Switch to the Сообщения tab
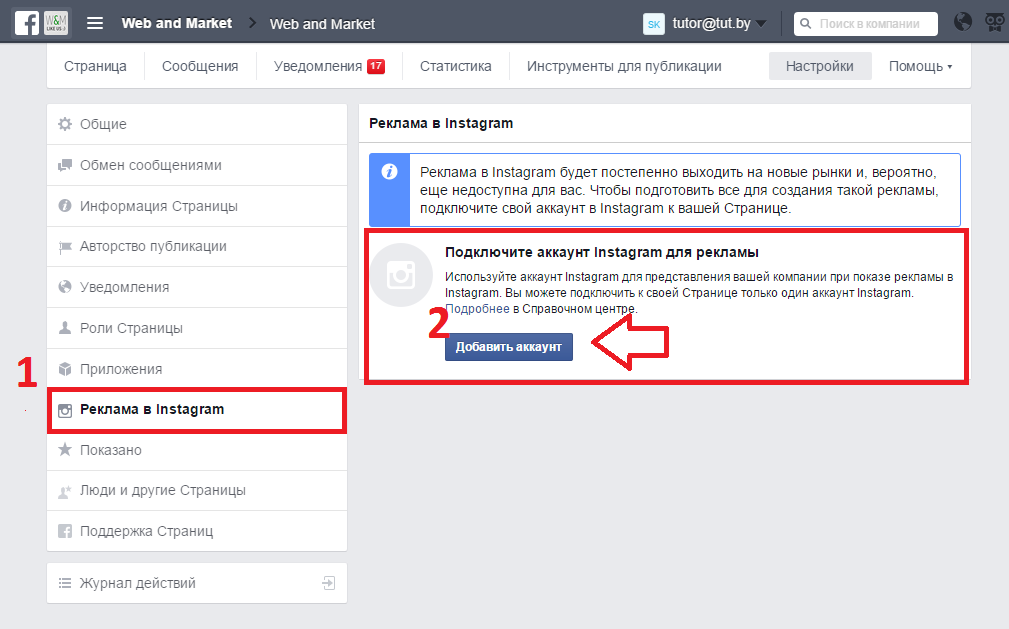The width and height of the screenshot is (1009, 629). [200, 66]
